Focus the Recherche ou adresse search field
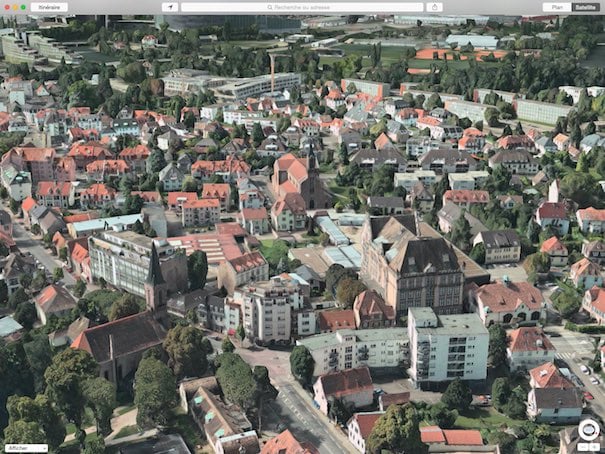The height and width of the screenshot is (454, 605). pyautogui.click(x=302, y=7)
